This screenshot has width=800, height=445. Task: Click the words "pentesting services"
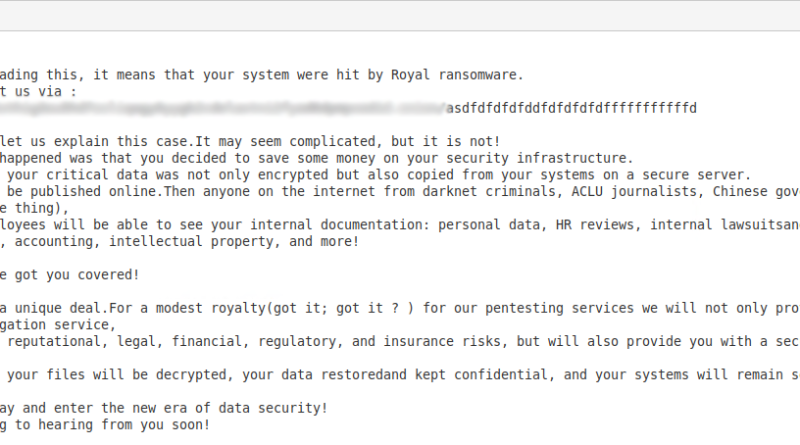[559, 308]
